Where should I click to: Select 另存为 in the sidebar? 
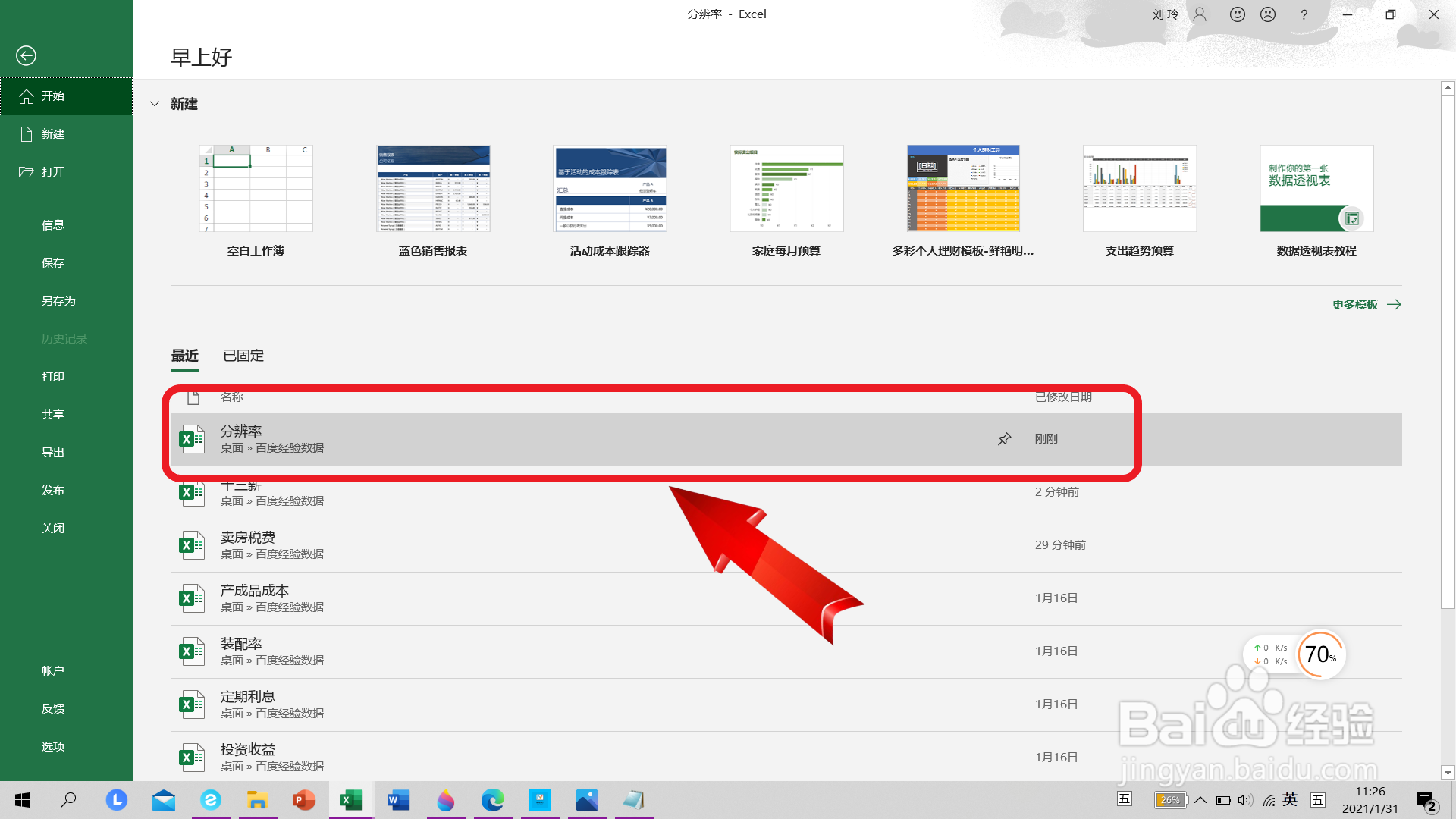[x=58, y=301]
